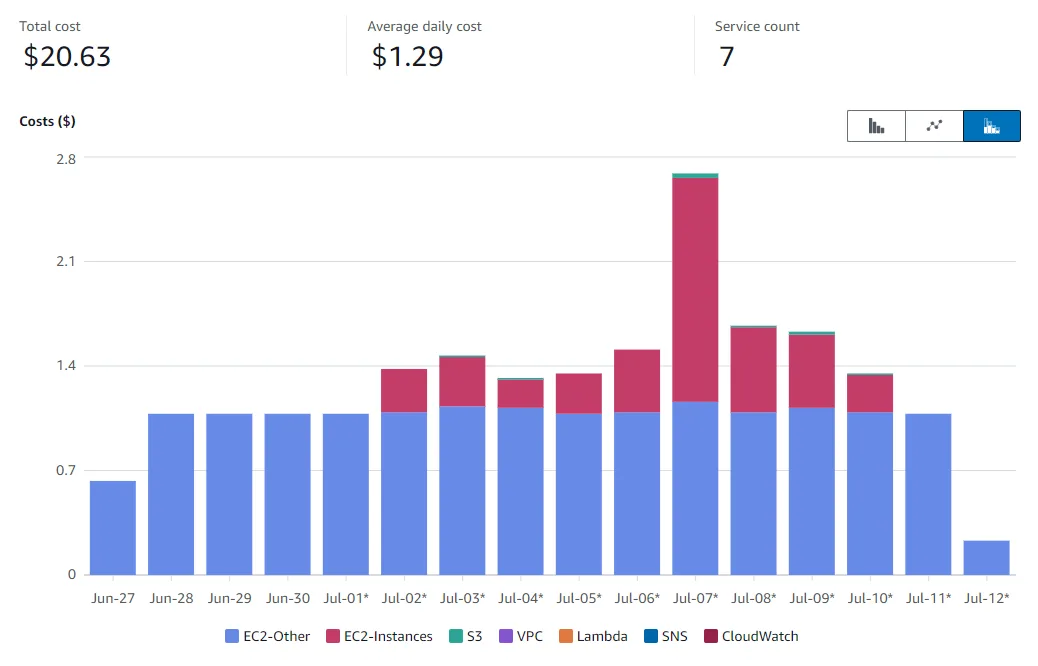Toggle EC2-Instances legend swatch
Screen dimensions: 1038x666
point(333,636)
